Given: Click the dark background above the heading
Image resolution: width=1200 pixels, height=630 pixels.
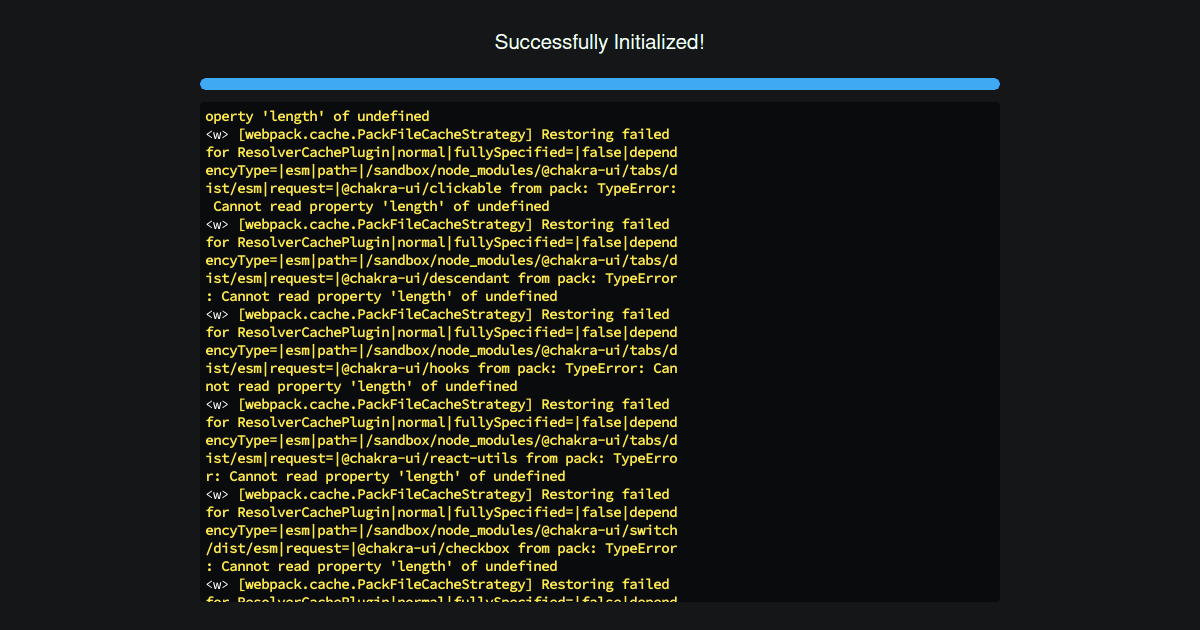Looking at the screenshot, I should coord(599,12).
